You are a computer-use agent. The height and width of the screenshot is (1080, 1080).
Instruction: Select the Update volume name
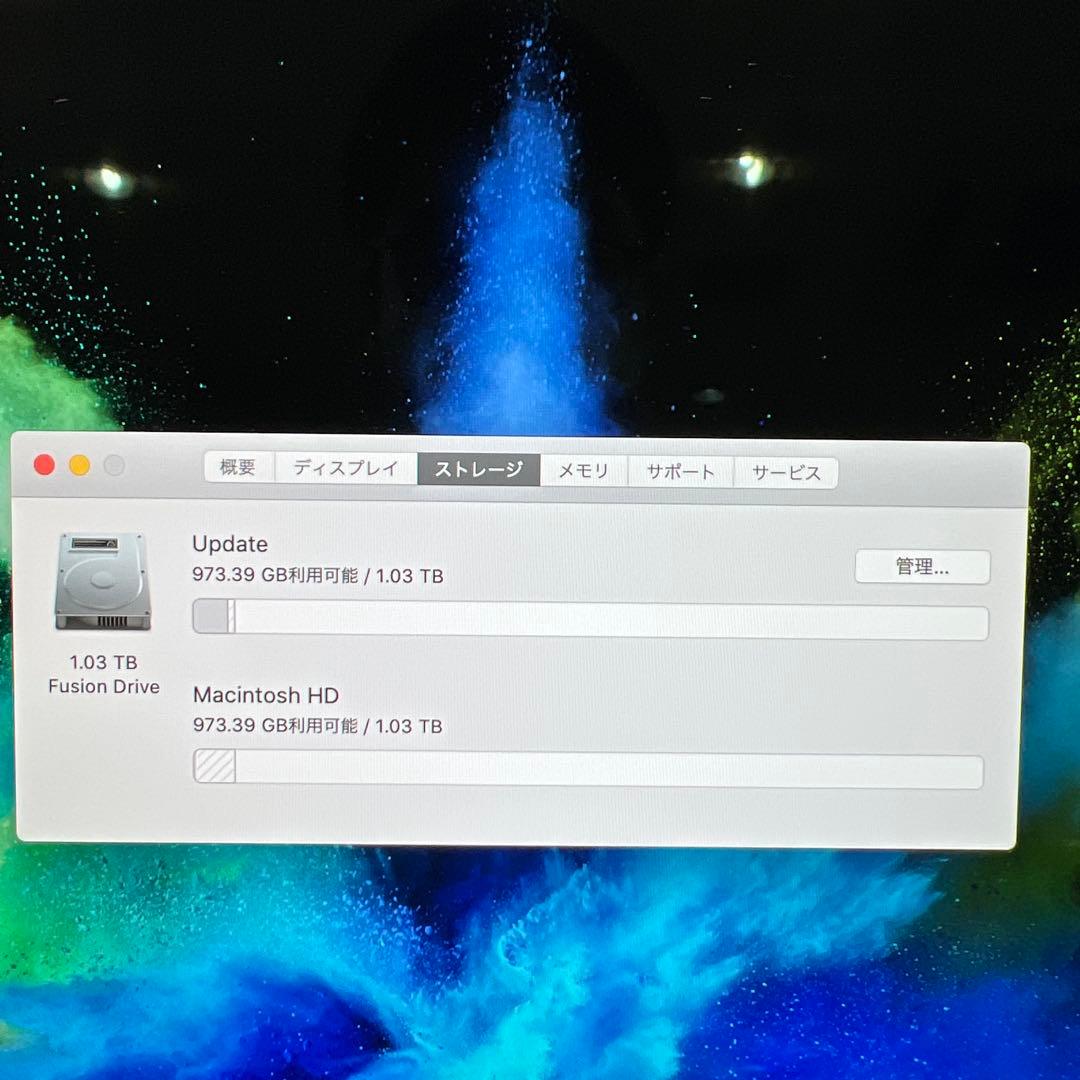pos(230,545)
